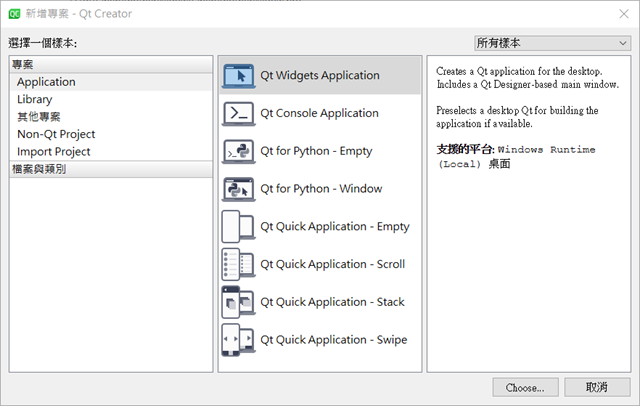Click the 專案 section header

pos(111,64)
